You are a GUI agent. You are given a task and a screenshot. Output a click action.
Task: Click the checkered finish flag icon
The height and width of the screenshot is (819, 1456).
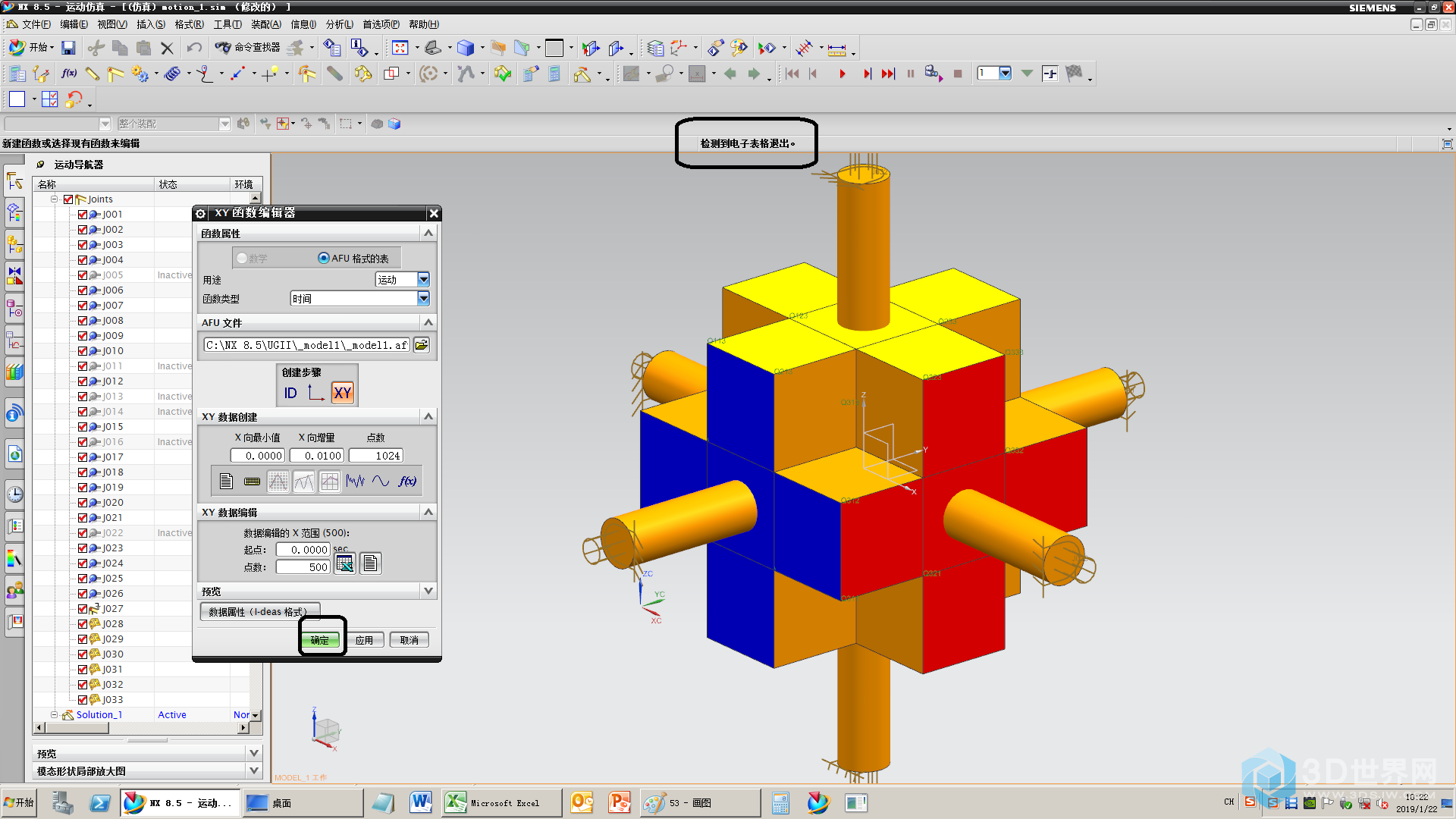tap(1074, 74)
